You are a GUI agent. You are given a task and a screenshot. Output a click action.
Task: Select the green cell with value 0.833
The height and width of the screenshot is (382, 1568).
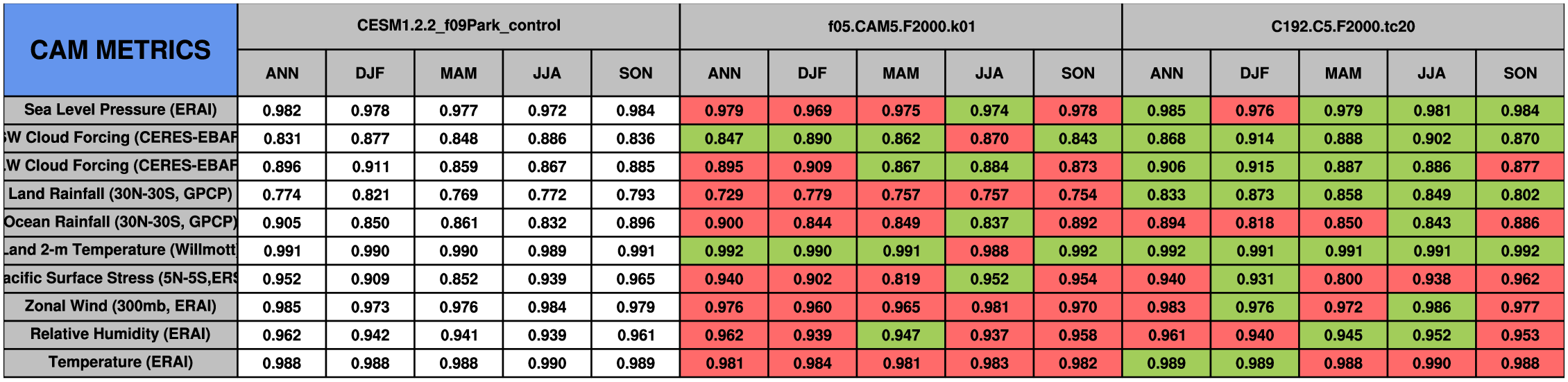point(1166,195)
